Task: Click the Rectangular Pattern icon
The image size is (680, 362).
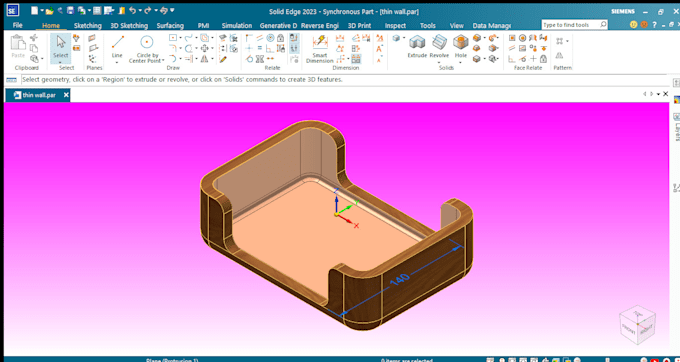Action: 559,41
